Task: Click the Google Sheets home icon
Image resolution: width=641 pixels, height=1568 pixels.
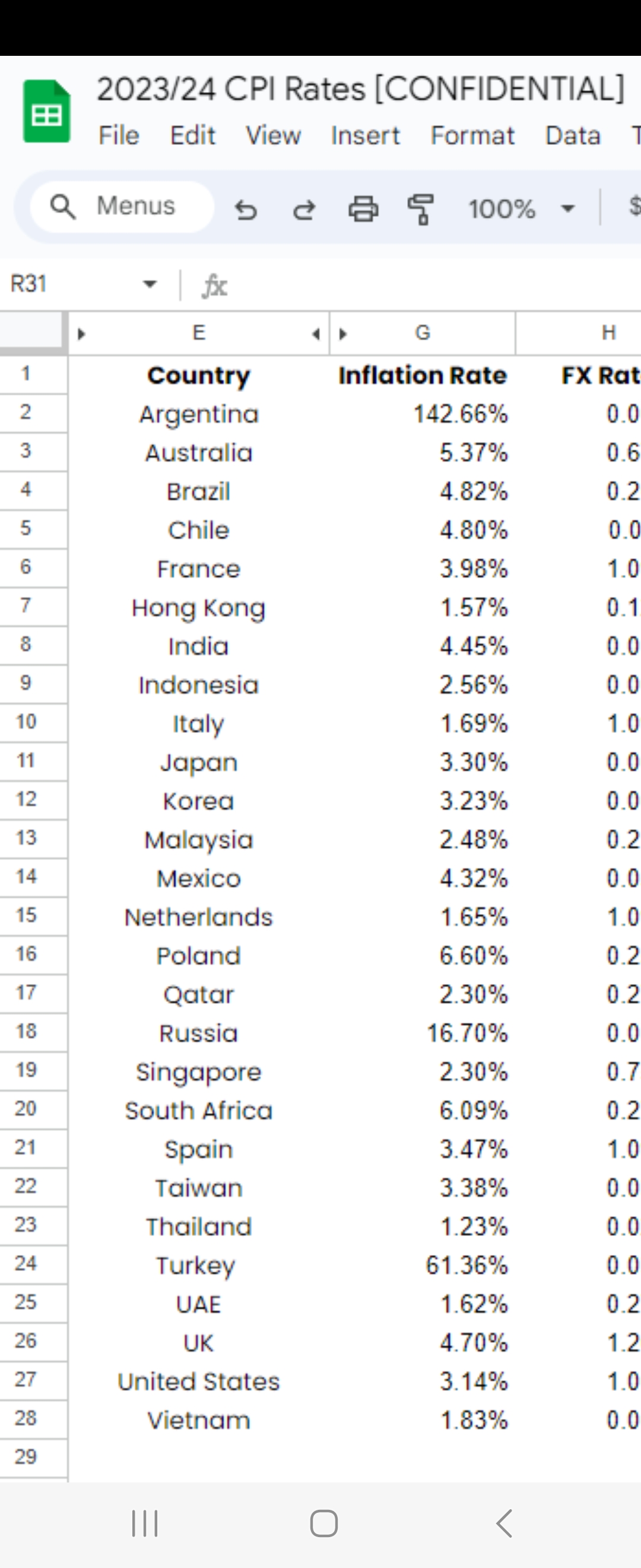Action: (x=47, y=112)
